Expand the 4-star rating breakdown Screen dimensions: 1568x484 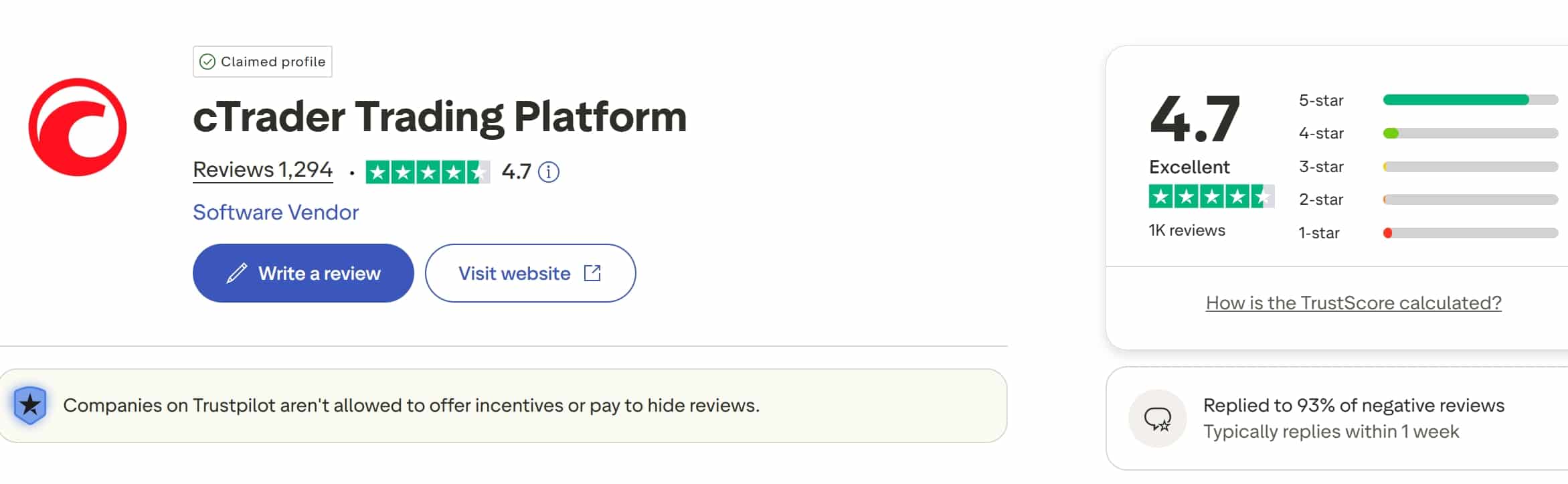pyautogui.click(x=1469, y=133)
